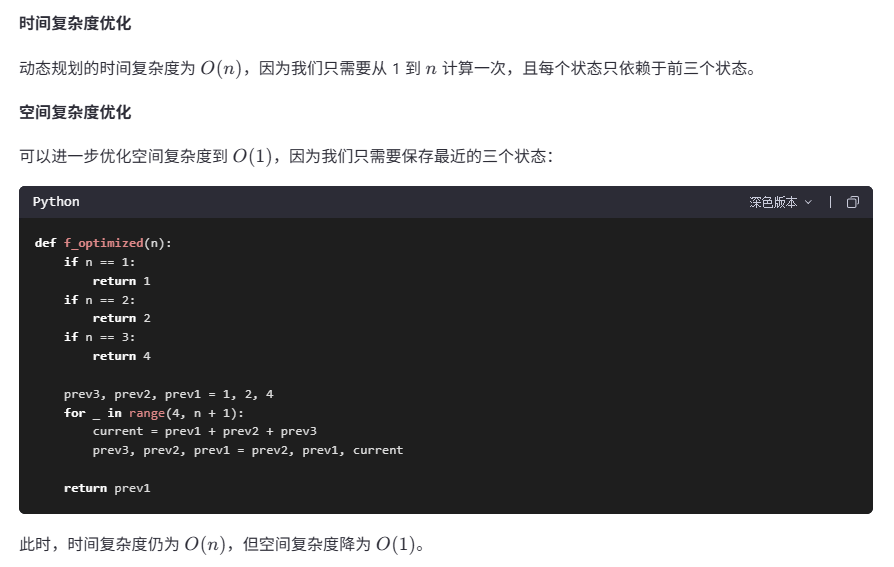Image resolution: width=894 pixels, height=567 pixels.
Task: Click the line 'return prev1'
Action: (107, 488)
